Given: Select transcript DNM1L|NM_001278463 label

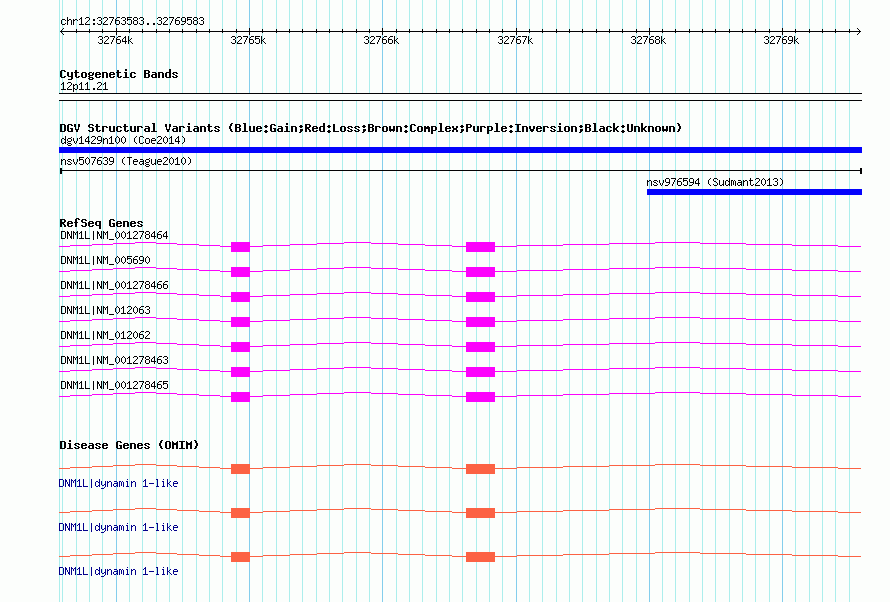Looking at the screenshot, I should [114, 360].
